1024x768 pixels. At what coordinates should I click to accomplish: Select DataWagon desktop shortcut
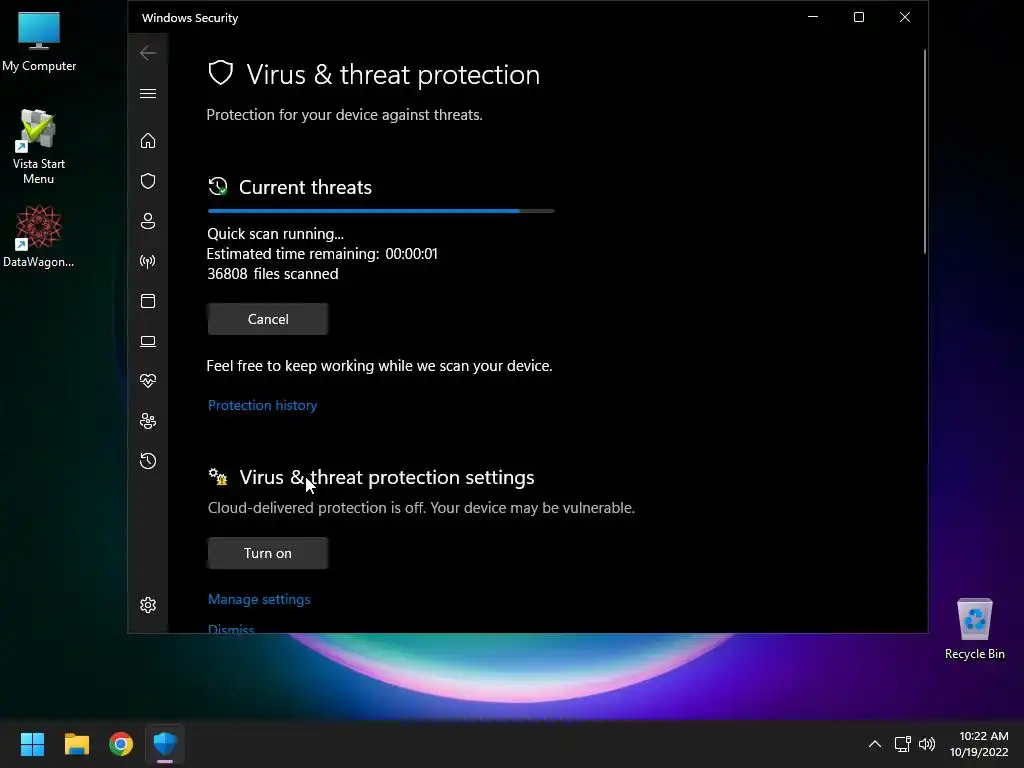[39, 236]
